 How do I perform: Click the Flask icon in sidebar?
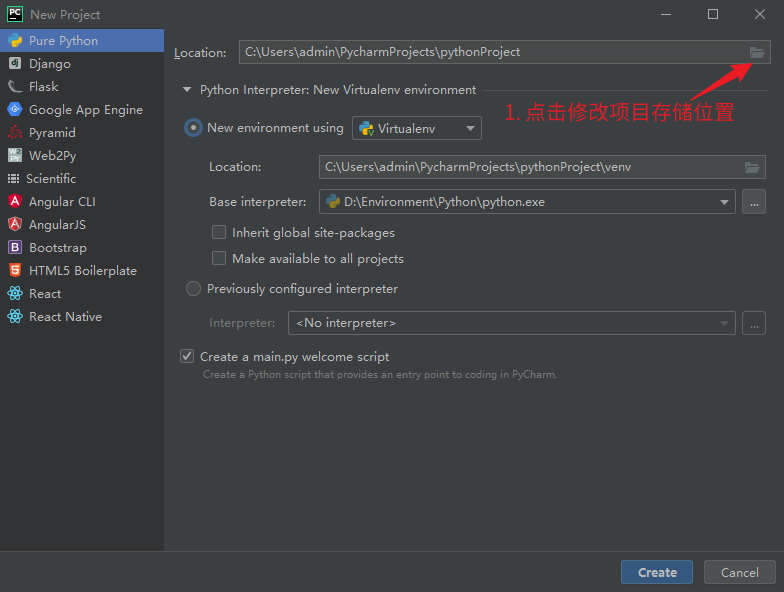(15, 87)
